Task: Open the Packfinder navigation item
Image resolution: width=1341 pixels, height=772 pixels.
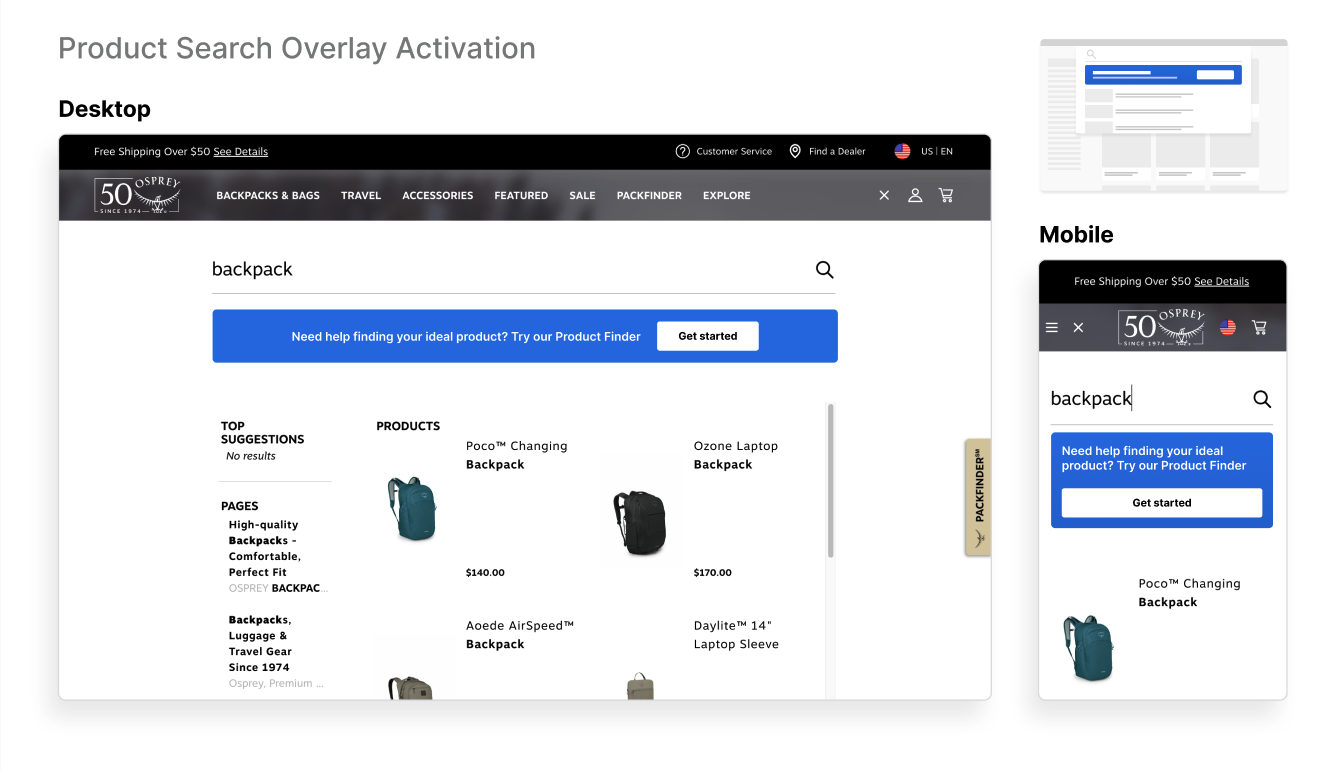Action: coord(649,195)
